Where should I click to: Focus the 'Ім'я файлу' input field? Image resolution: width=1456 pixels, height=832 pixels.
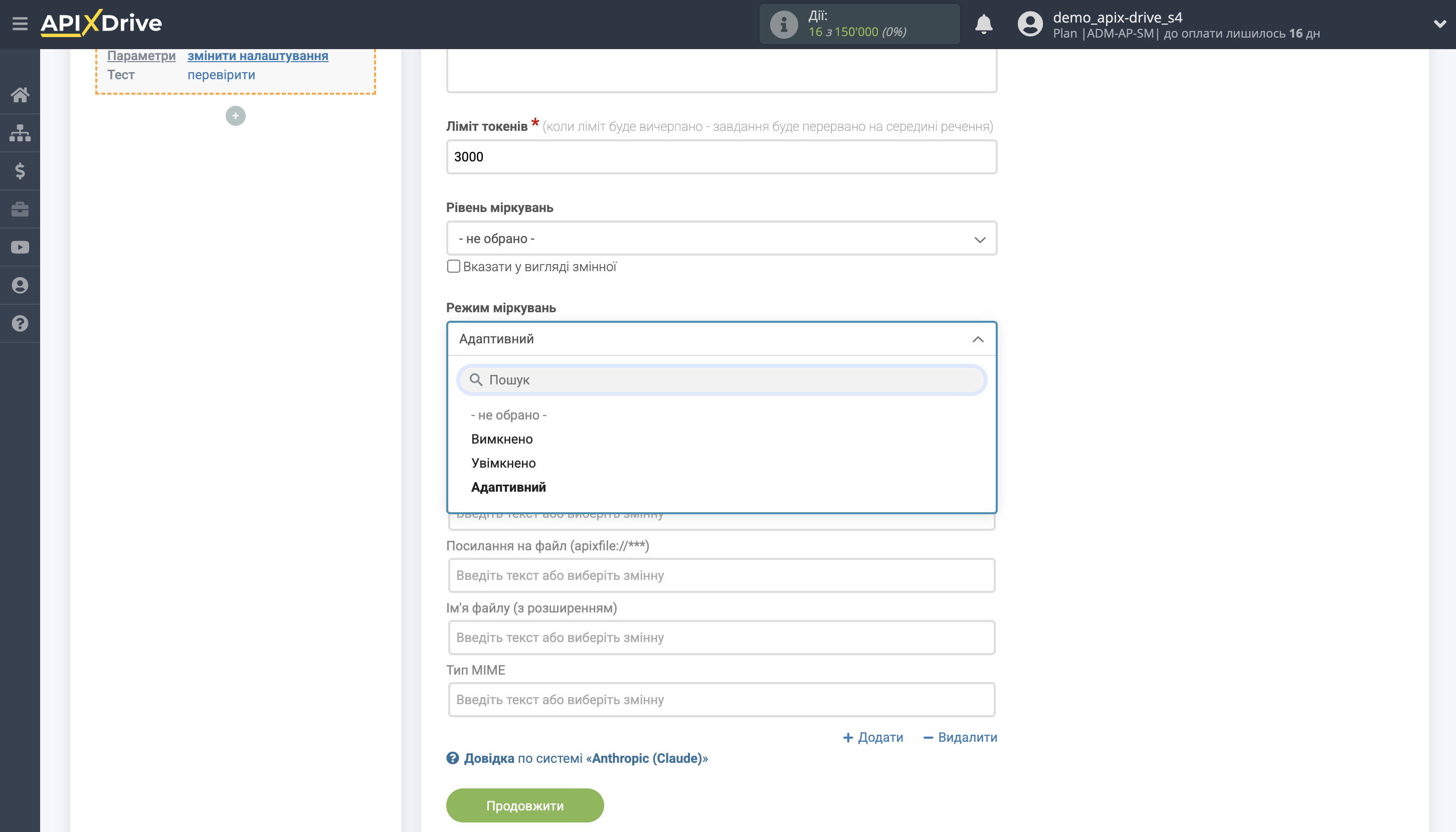[721, 637]
